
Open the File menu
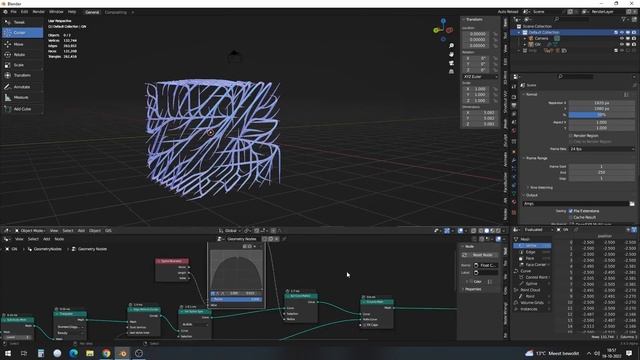[x=13, y=12]
